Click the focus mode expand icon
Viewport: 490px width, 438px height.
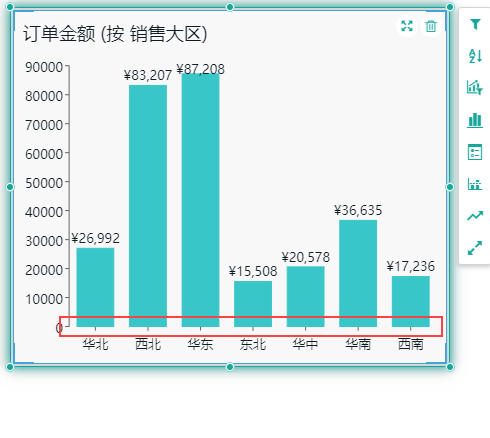(407, 26)
